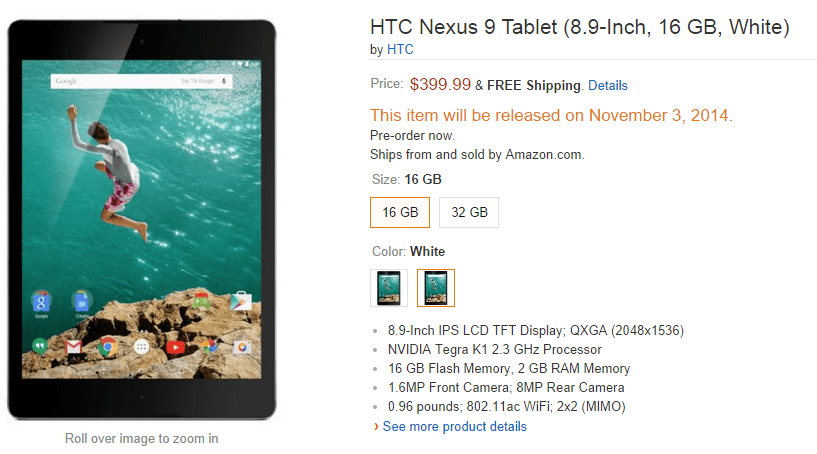The image size is (817, 454).
Task: Expand See more product details
Action: [454, 426]
